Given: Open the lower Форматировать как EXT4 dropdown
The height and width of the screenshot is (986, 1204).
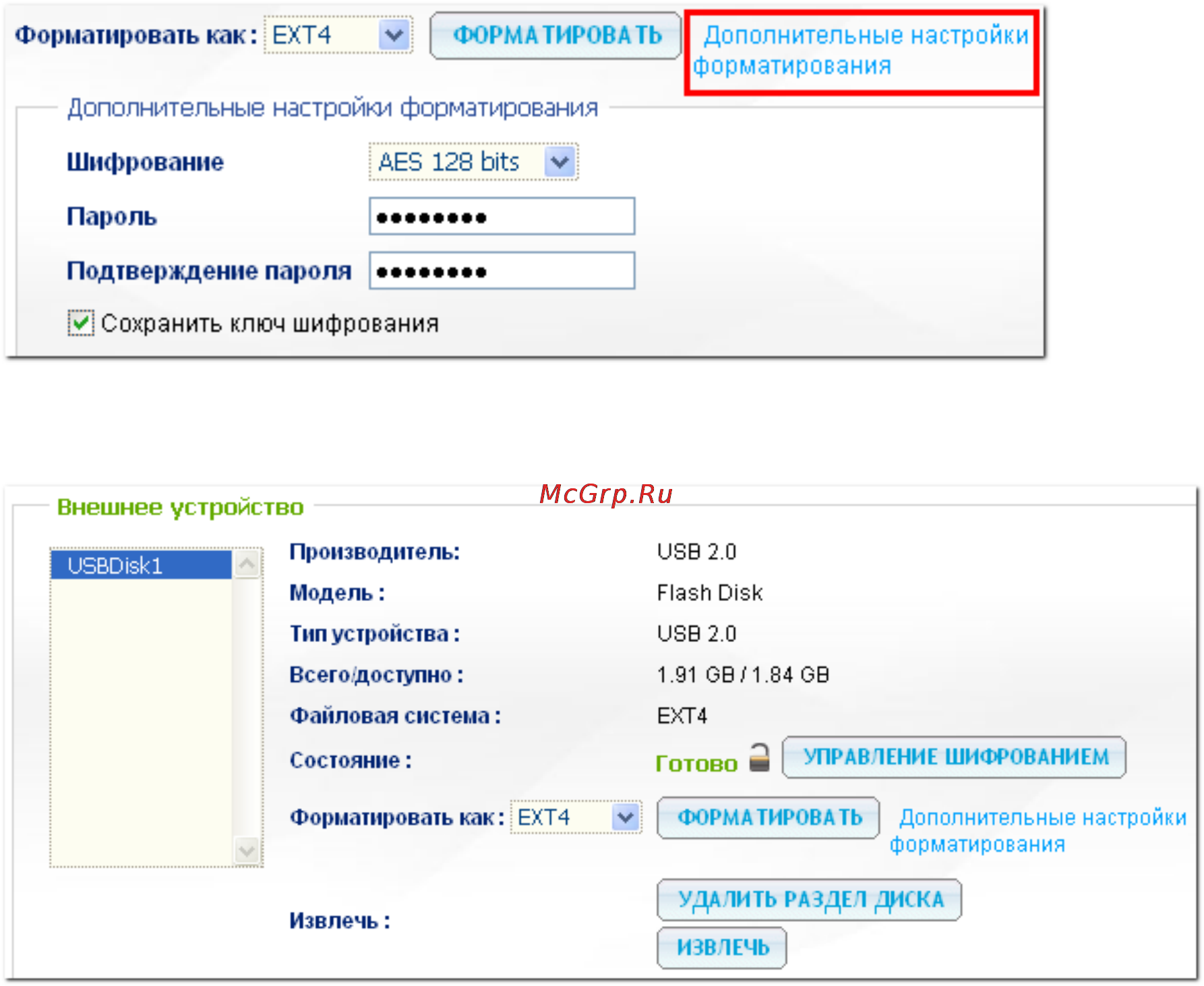Looking at the screenshot, I should (576, 817).
